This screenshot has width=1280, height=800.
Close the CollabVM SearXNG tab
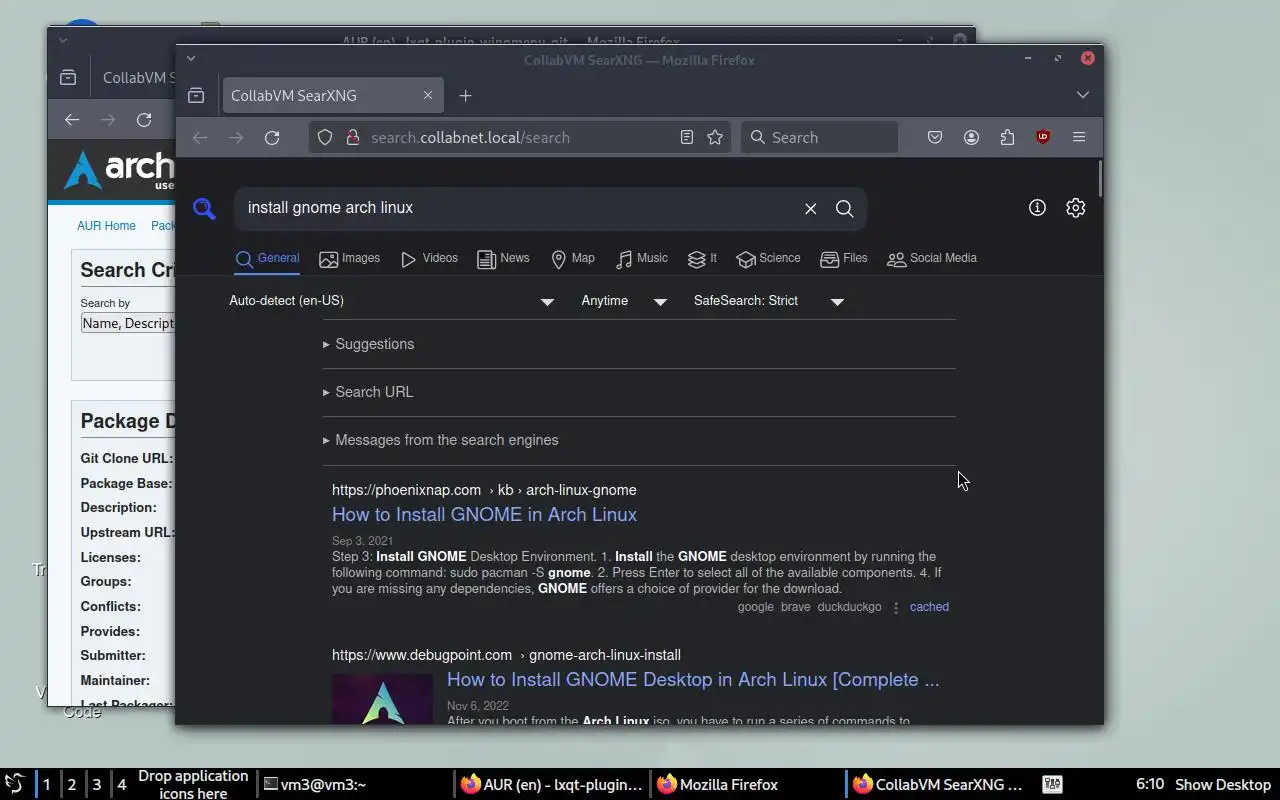(x=428, y=95)
